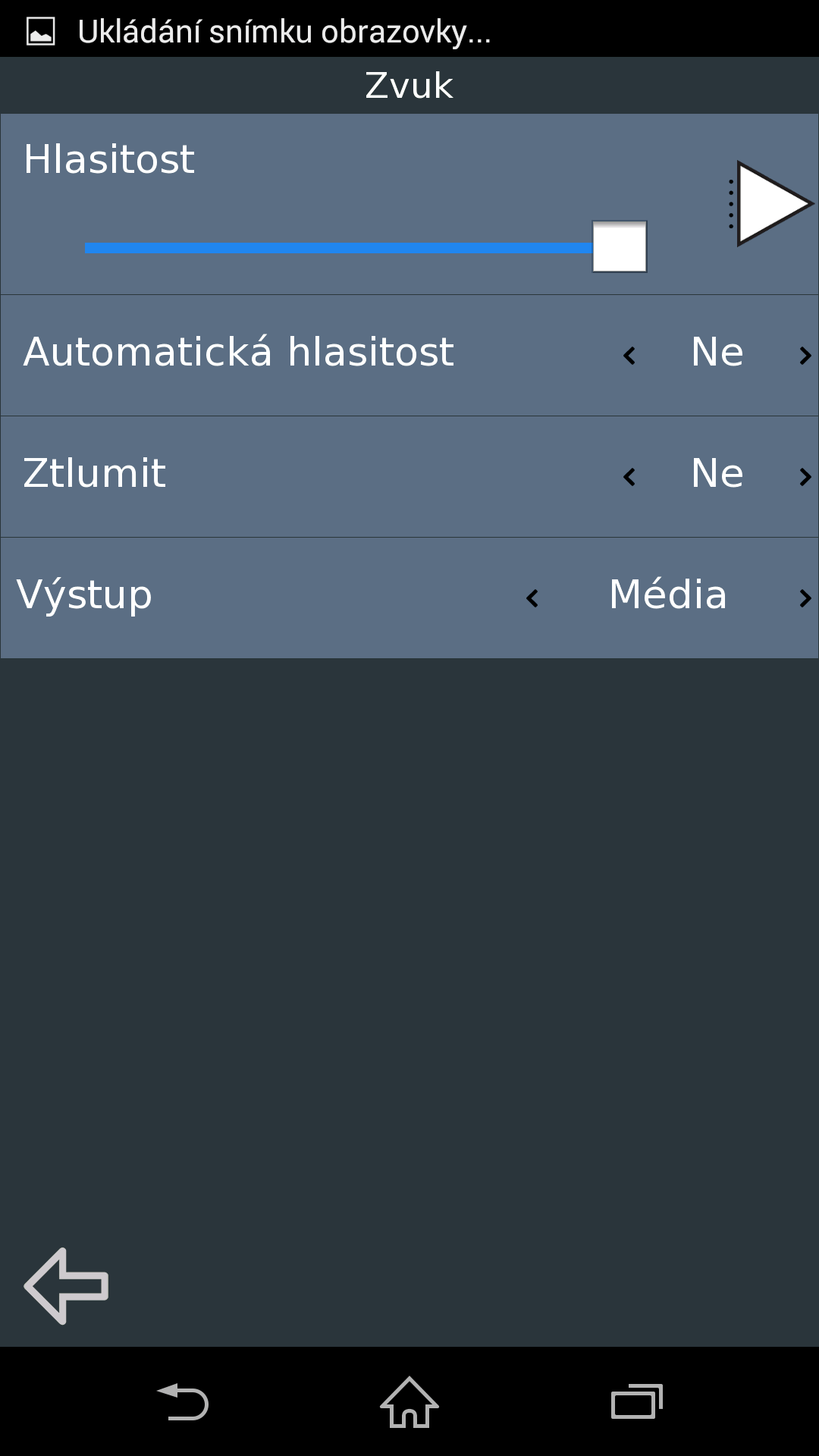Go to Android home screen

[x=409, y=1402]
